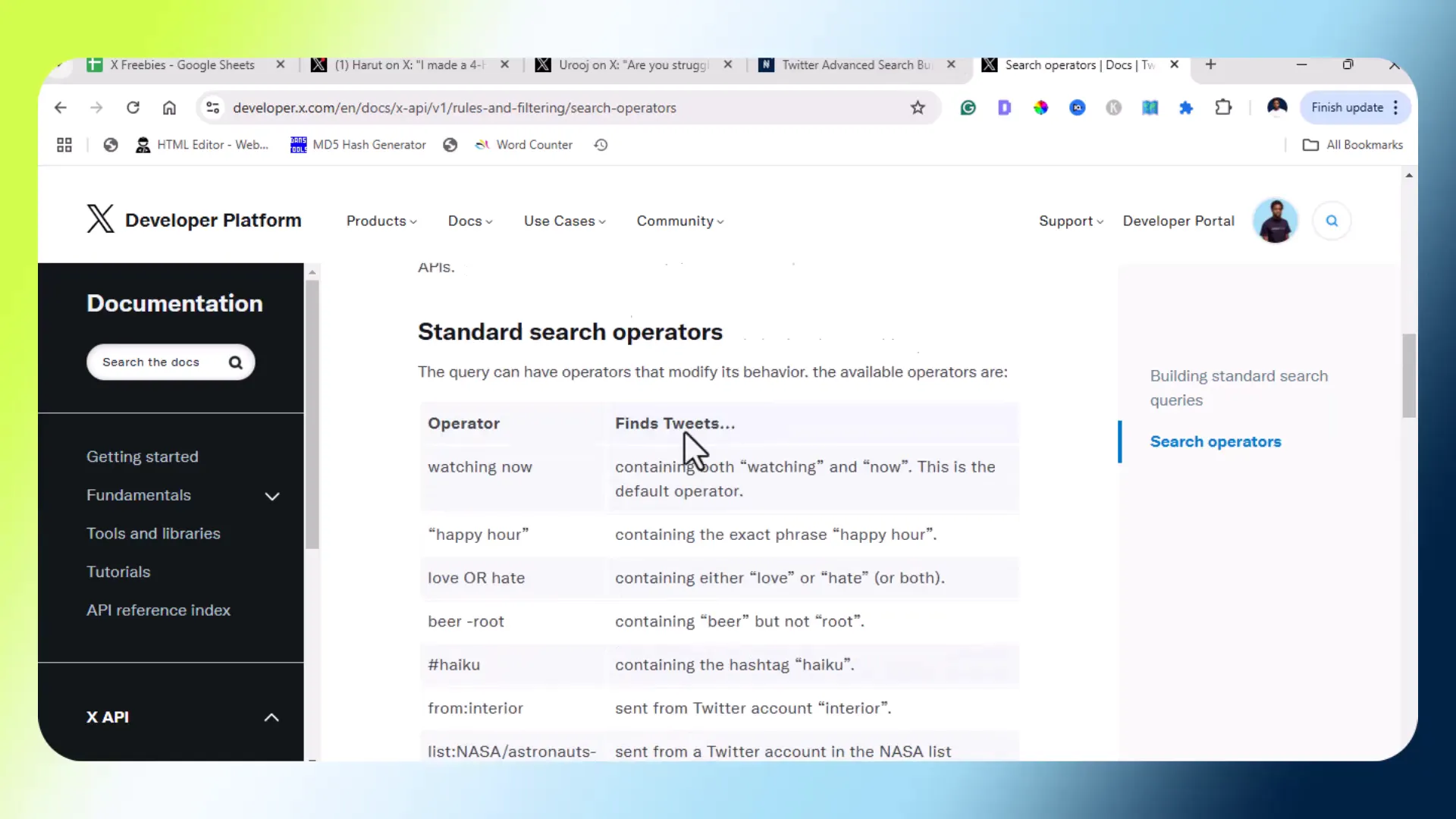This screenshot has height=819, width=1456.
Task: Open the blue map-like extension icon
Action: pos(1150,108)
